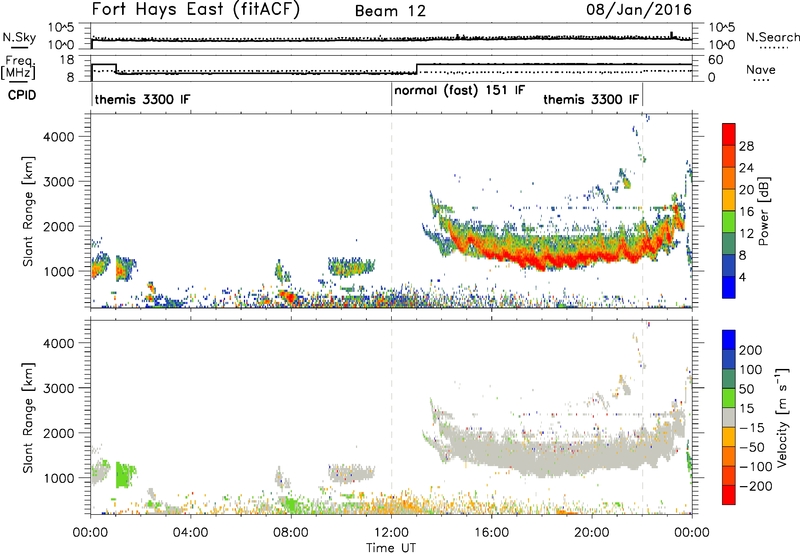Click the "4" tick on Power scale
The width and height of the screenshot is (800, 554).
(742, 277)
